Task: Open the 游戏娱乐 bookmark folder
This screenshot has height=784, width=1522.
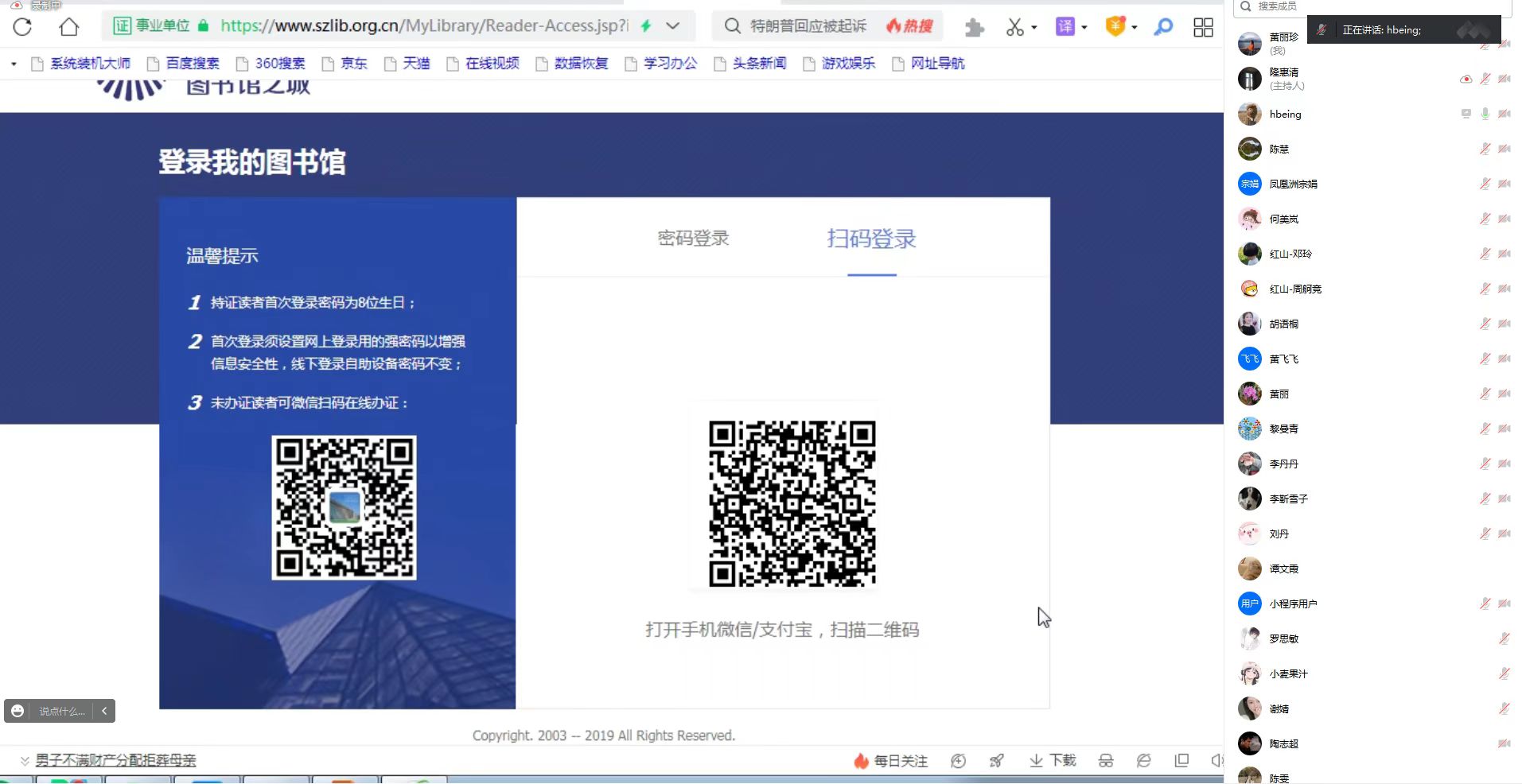Action: point(839,64)
